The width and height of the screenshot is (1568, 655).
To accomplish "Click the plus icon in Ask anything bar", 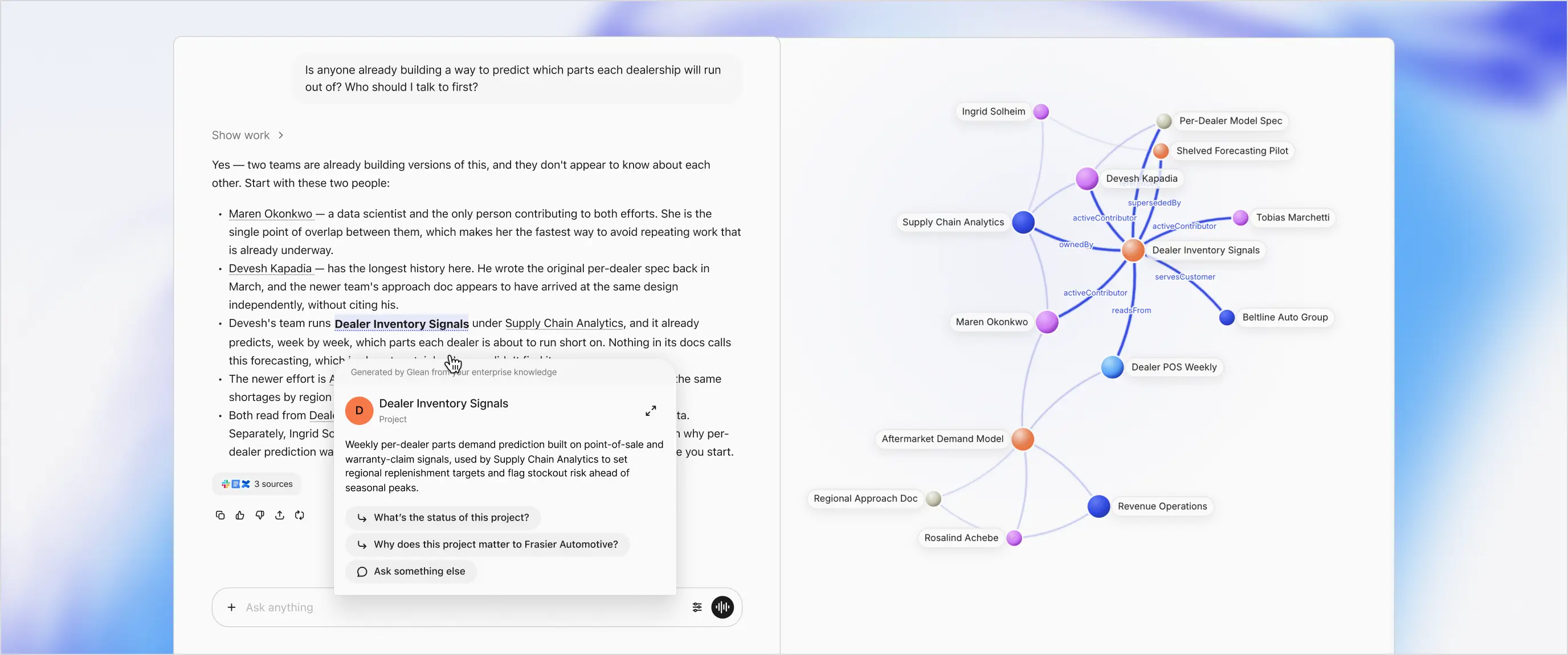I will click(231, 607).
